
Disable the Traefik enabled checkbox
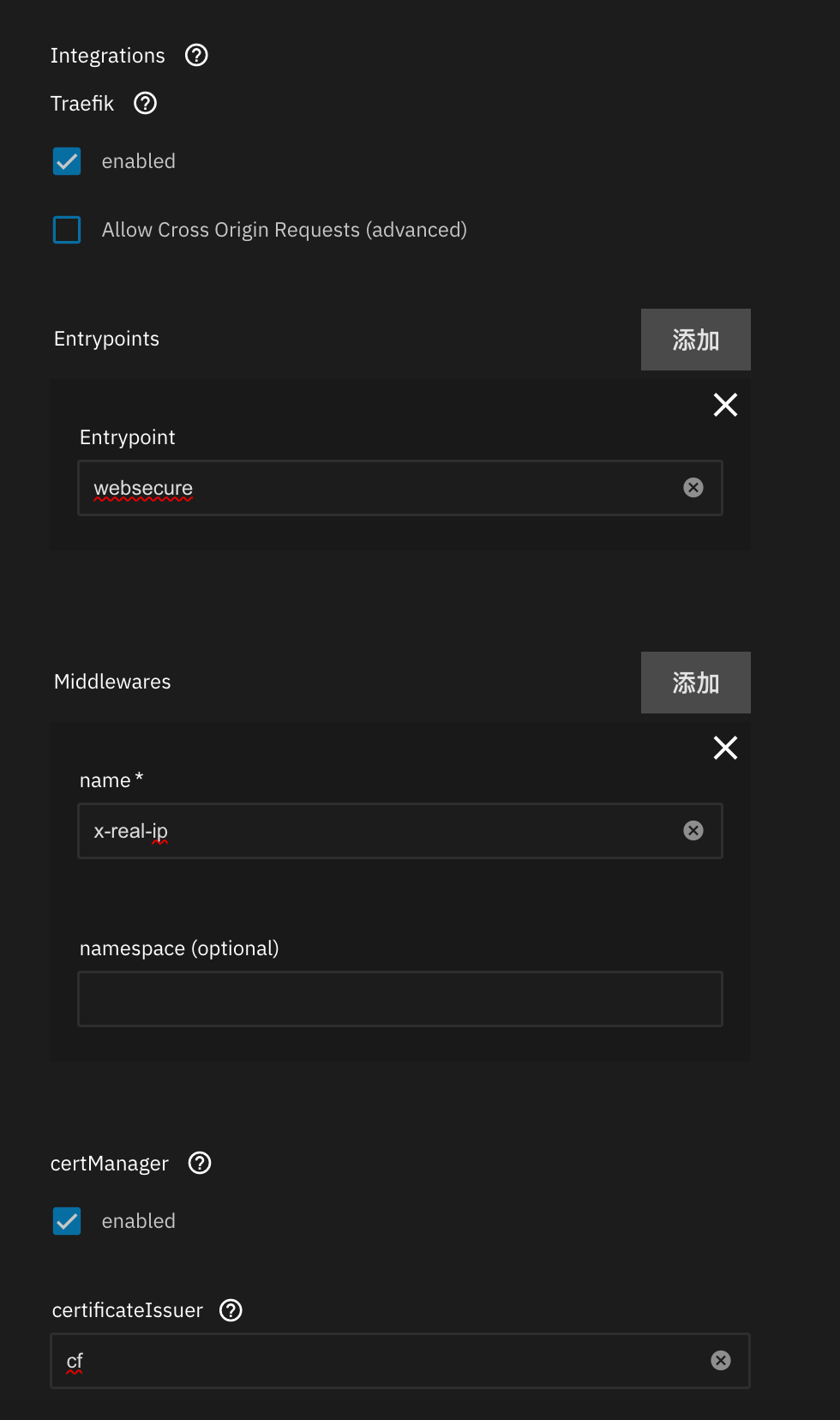point(67,161)
